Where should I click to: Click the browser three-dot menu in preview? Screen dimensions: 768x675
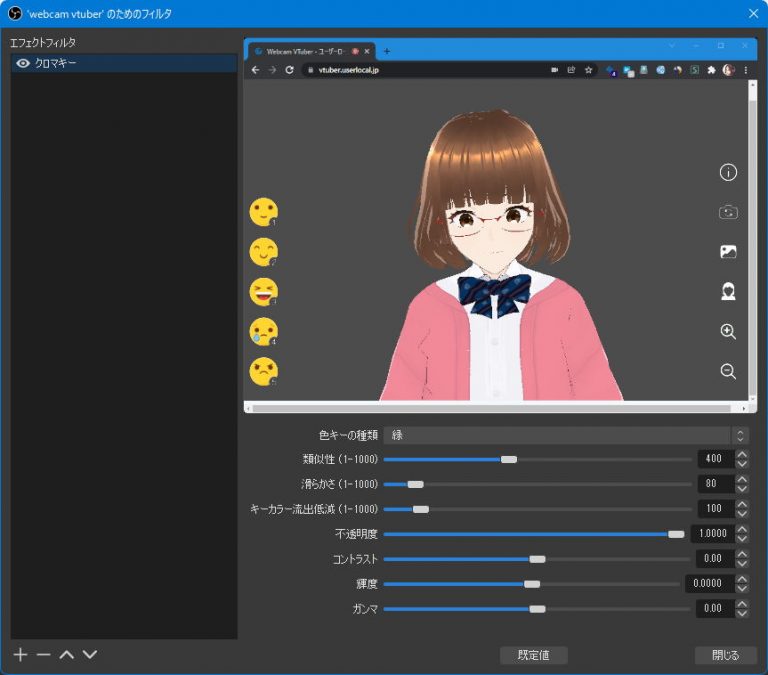(745, 70)
